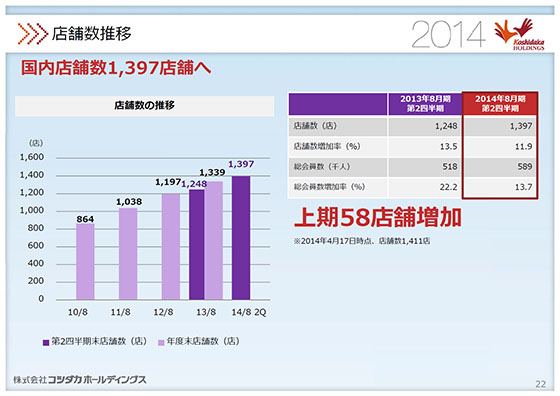Click the red 2014年8月期 第2四半期 column header

click(500, 104)
